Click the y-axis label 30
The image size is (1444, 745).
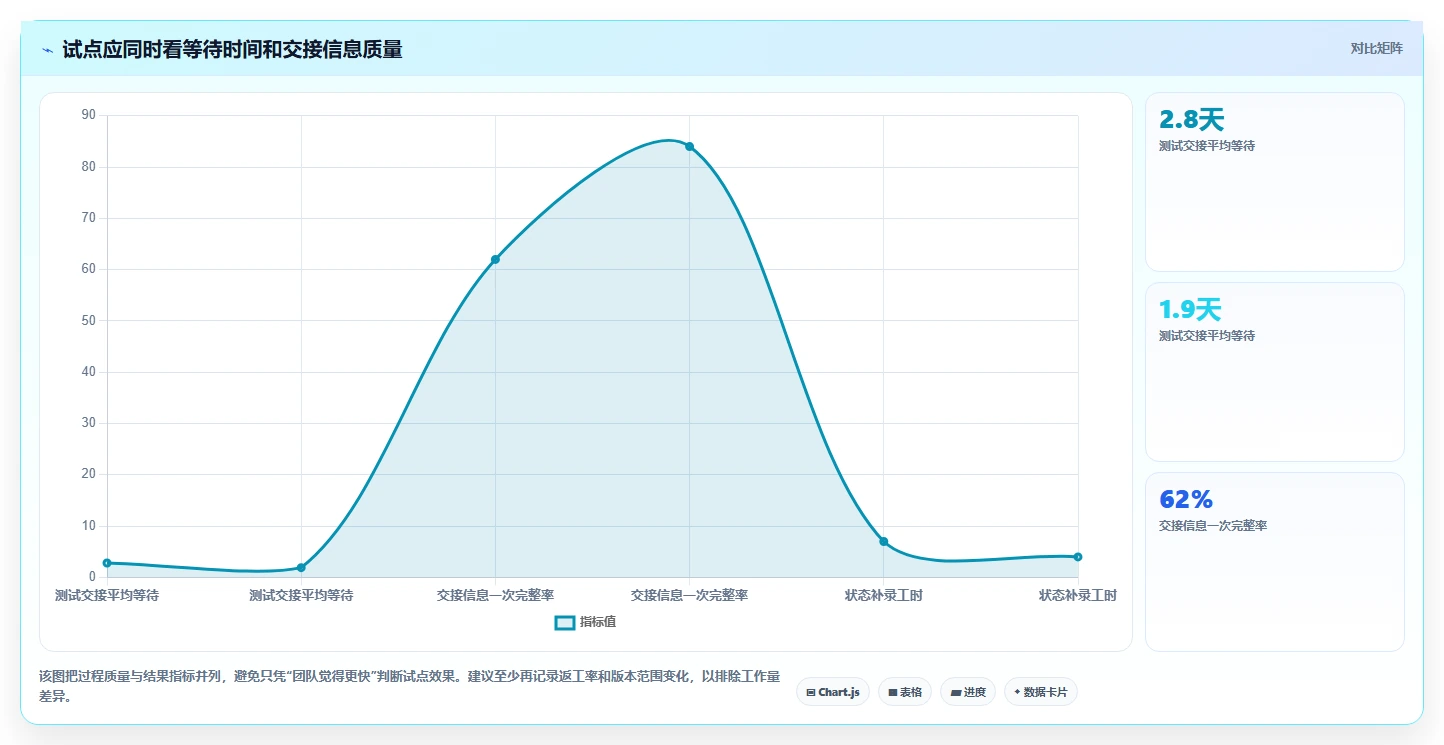[89, 423]
